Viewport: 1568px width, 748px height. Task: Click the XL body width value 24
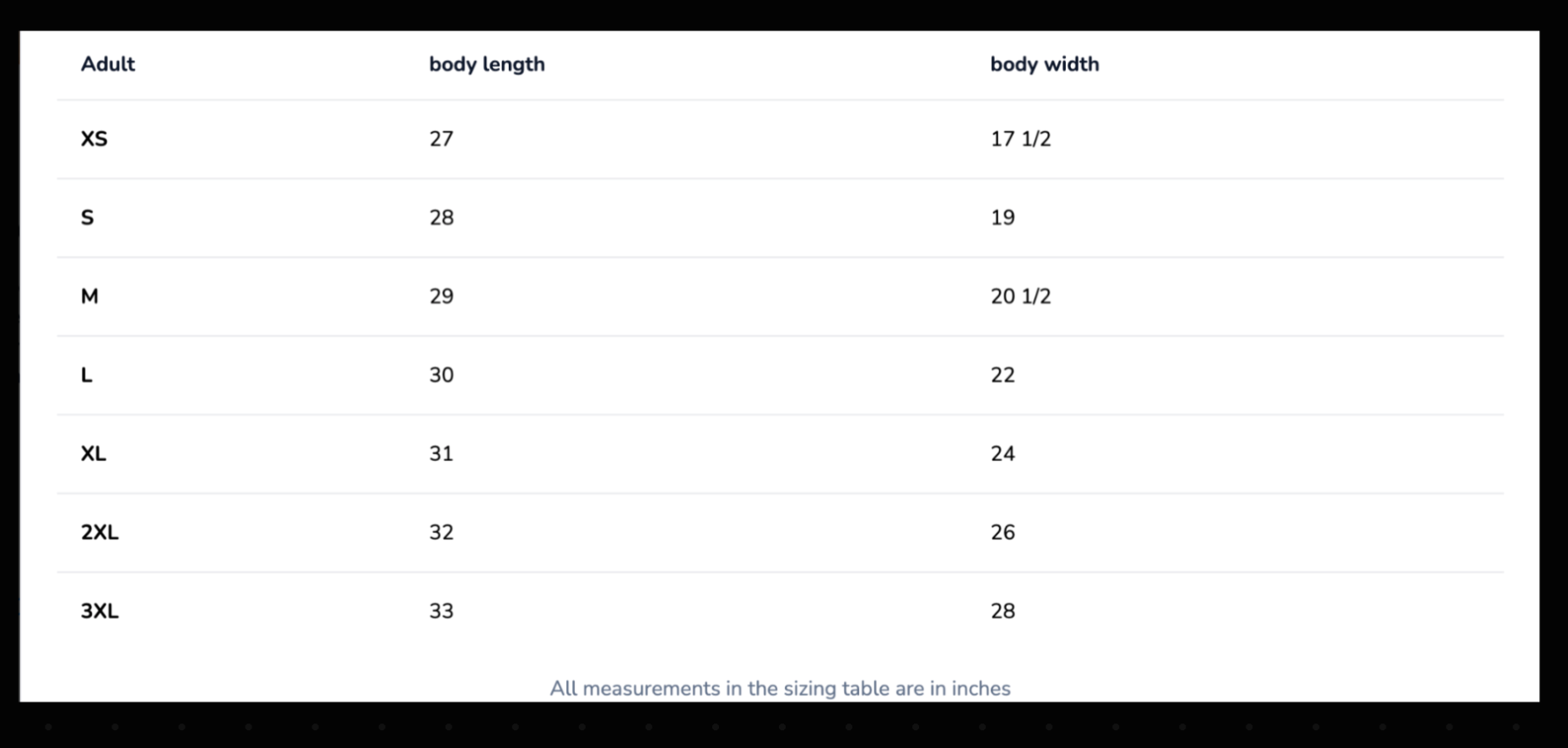click(x=1003, y=453)
